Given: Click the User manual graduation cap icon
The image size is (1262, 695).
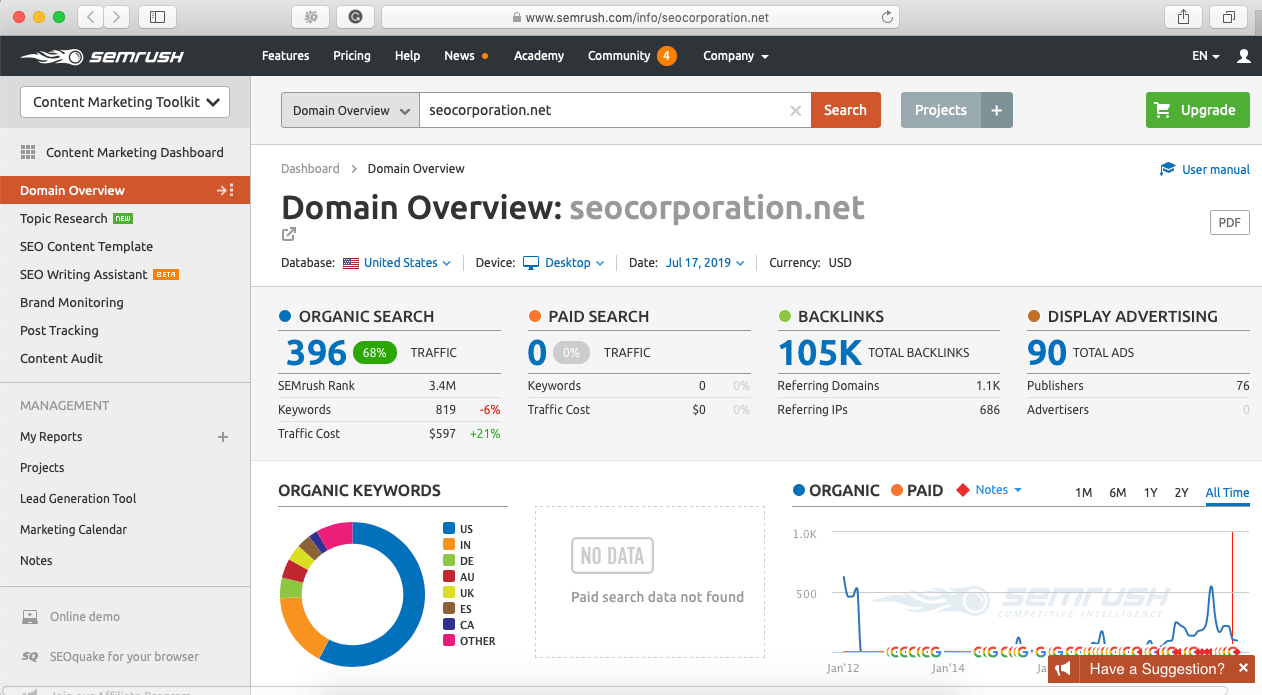Looking at the screenshot, I should pos(1167,169).
